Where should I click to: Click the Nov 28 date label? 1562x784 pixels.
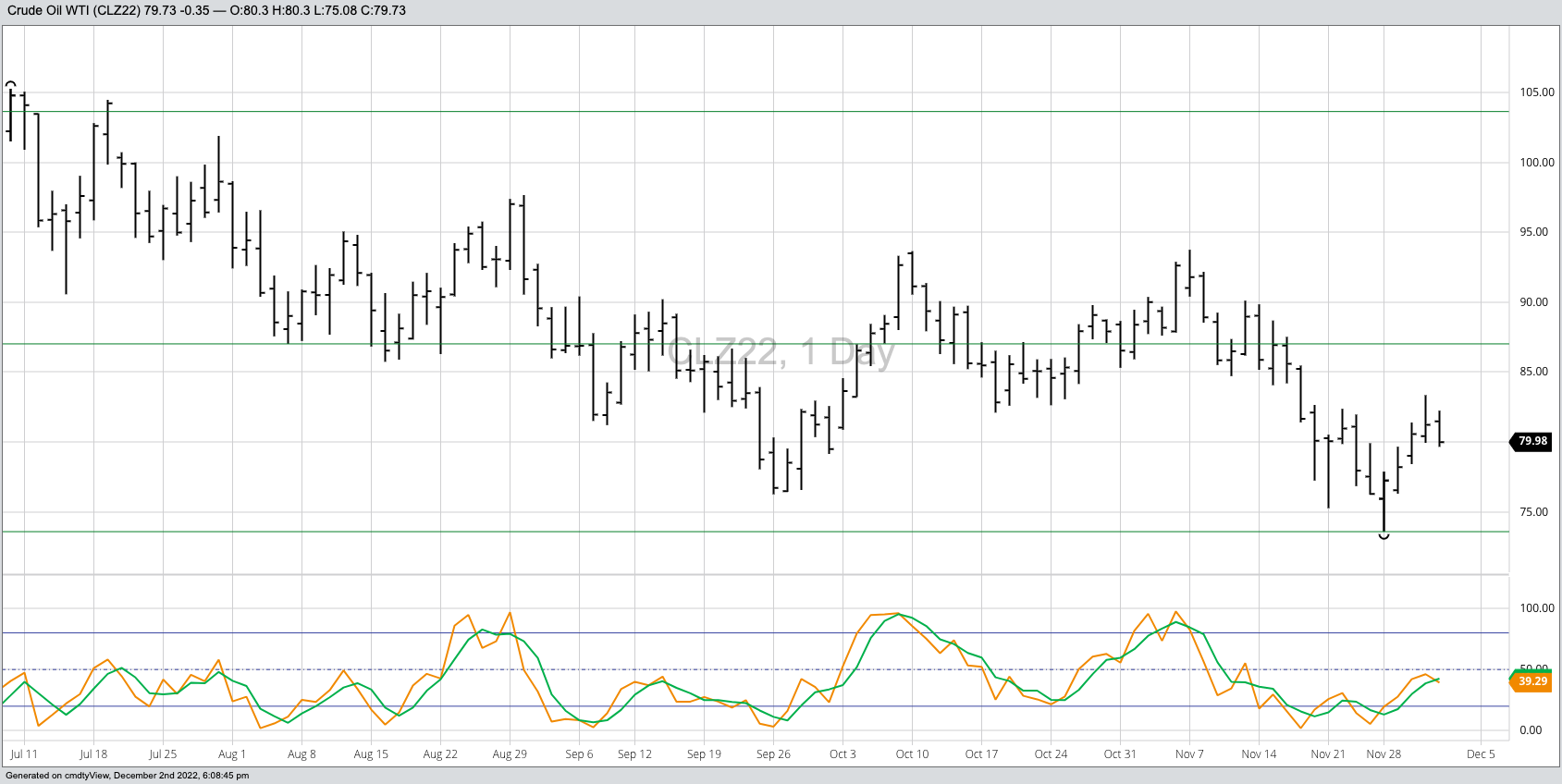(x=1384, y=754)
